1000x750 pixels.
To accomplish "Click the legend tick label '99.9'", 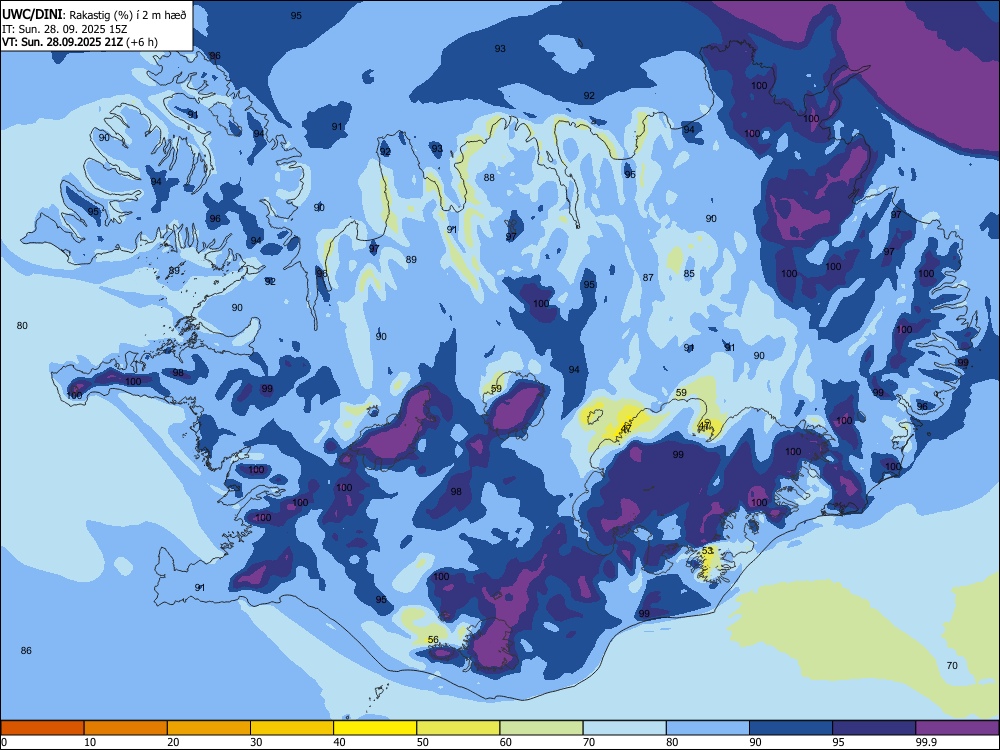I will pyautogui.click(x=926, y=742).
